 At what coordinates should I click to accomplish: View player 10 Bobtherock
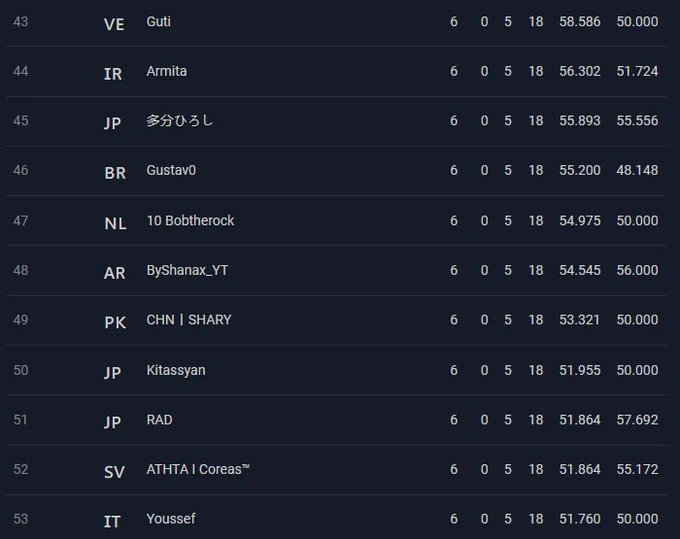[x=190, y=220]
